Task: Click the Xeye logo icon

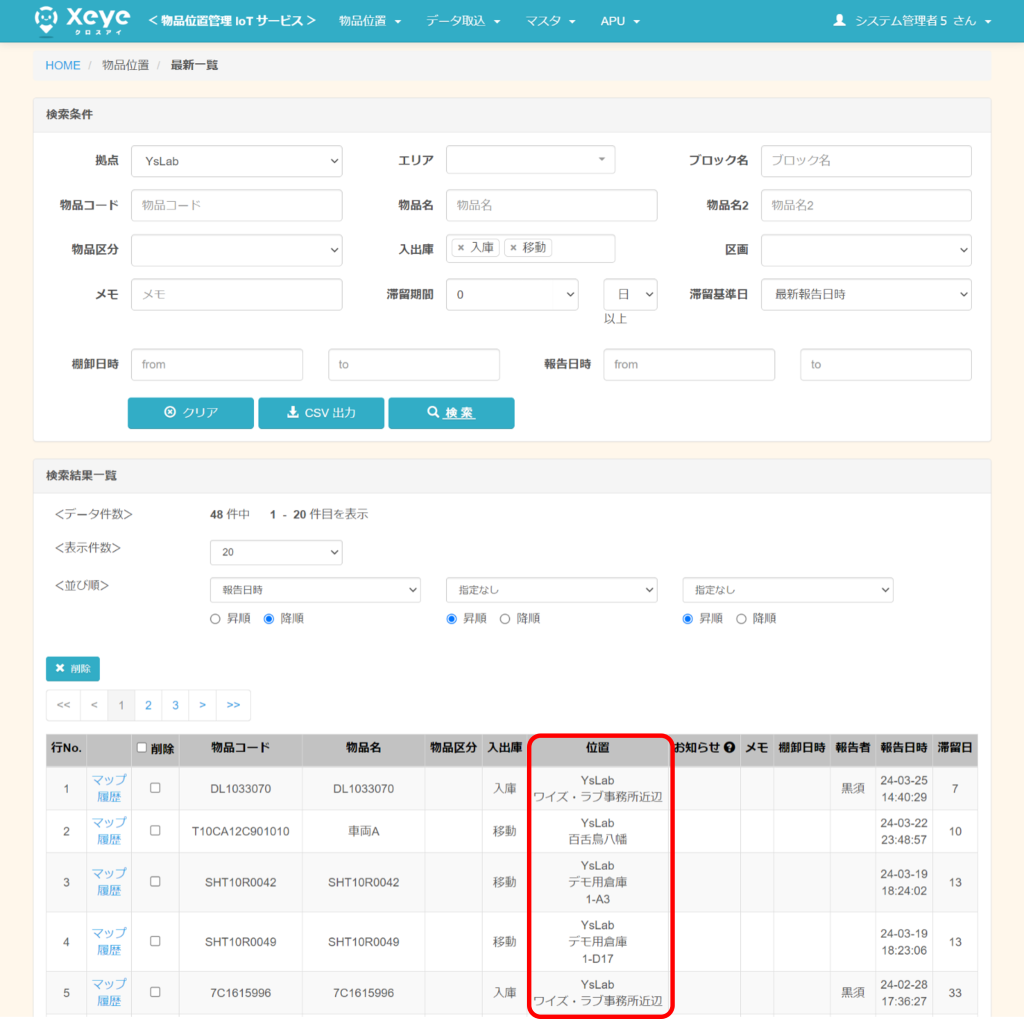Action: pyautogui.click(x=46, y=20)
